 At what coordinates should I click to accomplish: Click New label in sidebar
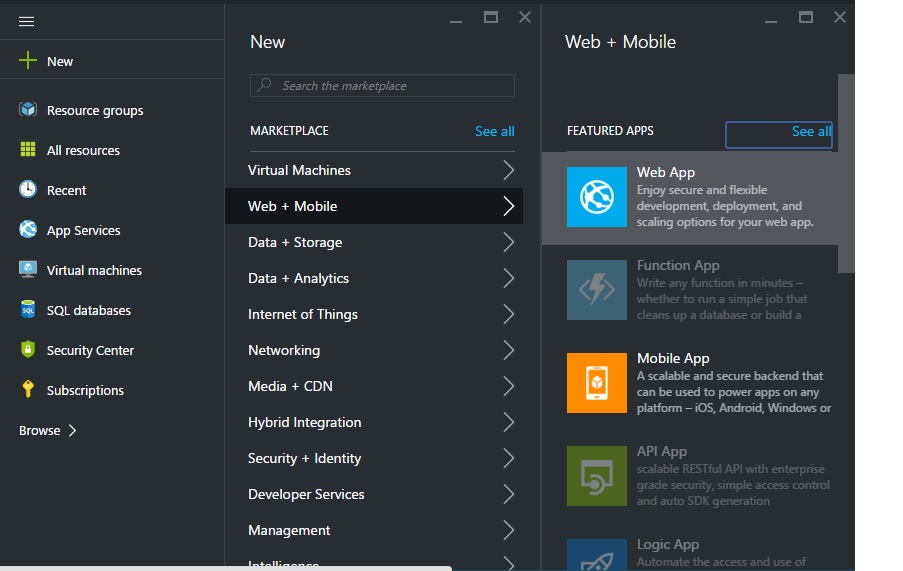click(60, 62)
